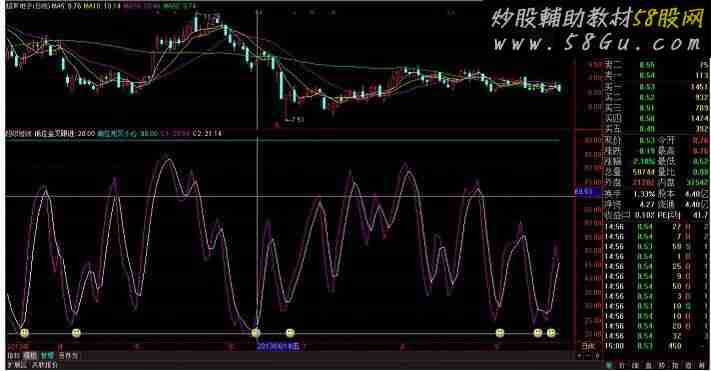Screen dimensions: 711x371
Task: Click the last smiley signal marker on the right
Action: (x=551, y=333)
